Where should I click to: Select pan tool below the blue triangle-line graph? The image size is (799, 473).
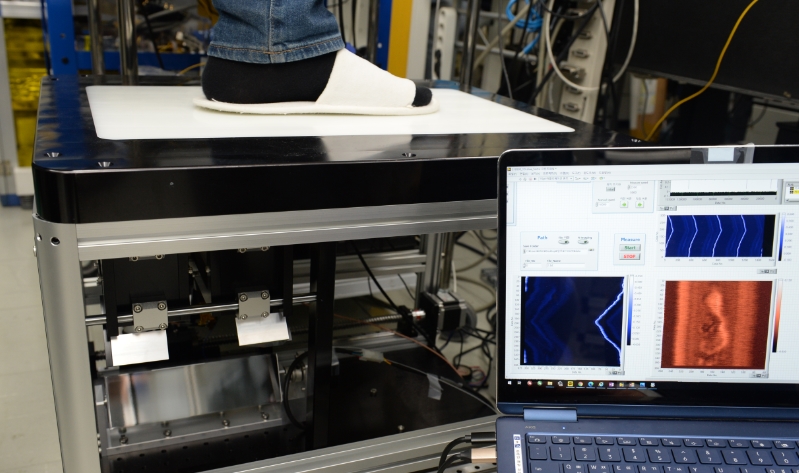[x=620, y=373]
